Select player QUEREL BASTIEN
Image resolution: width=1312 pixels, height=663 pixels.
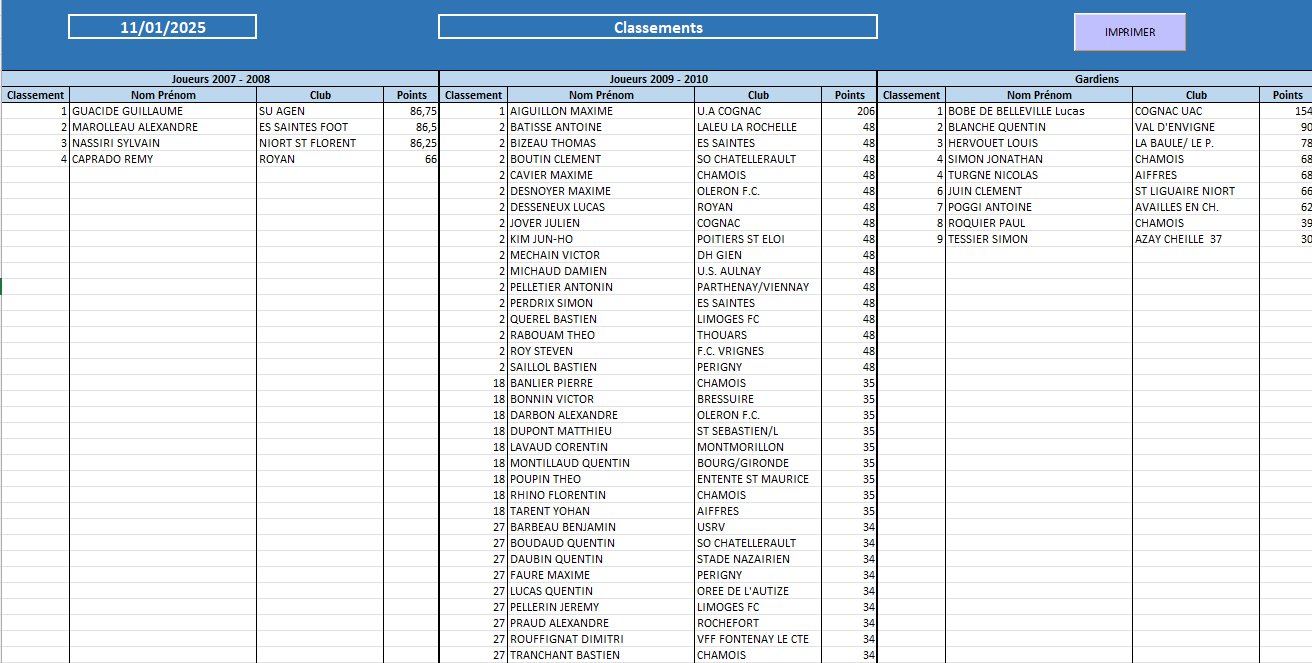pyautogui.click(x=601, y=319)
